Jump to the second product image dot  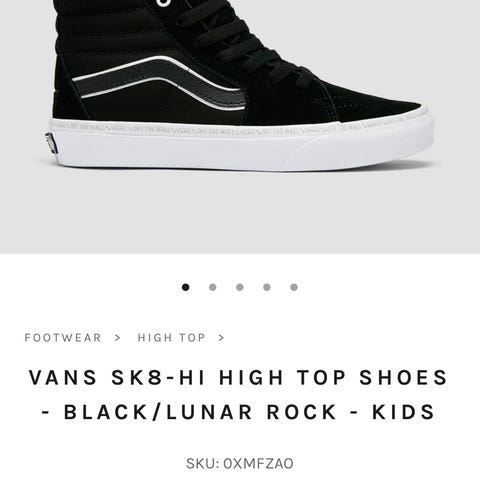tap(213, 287)
